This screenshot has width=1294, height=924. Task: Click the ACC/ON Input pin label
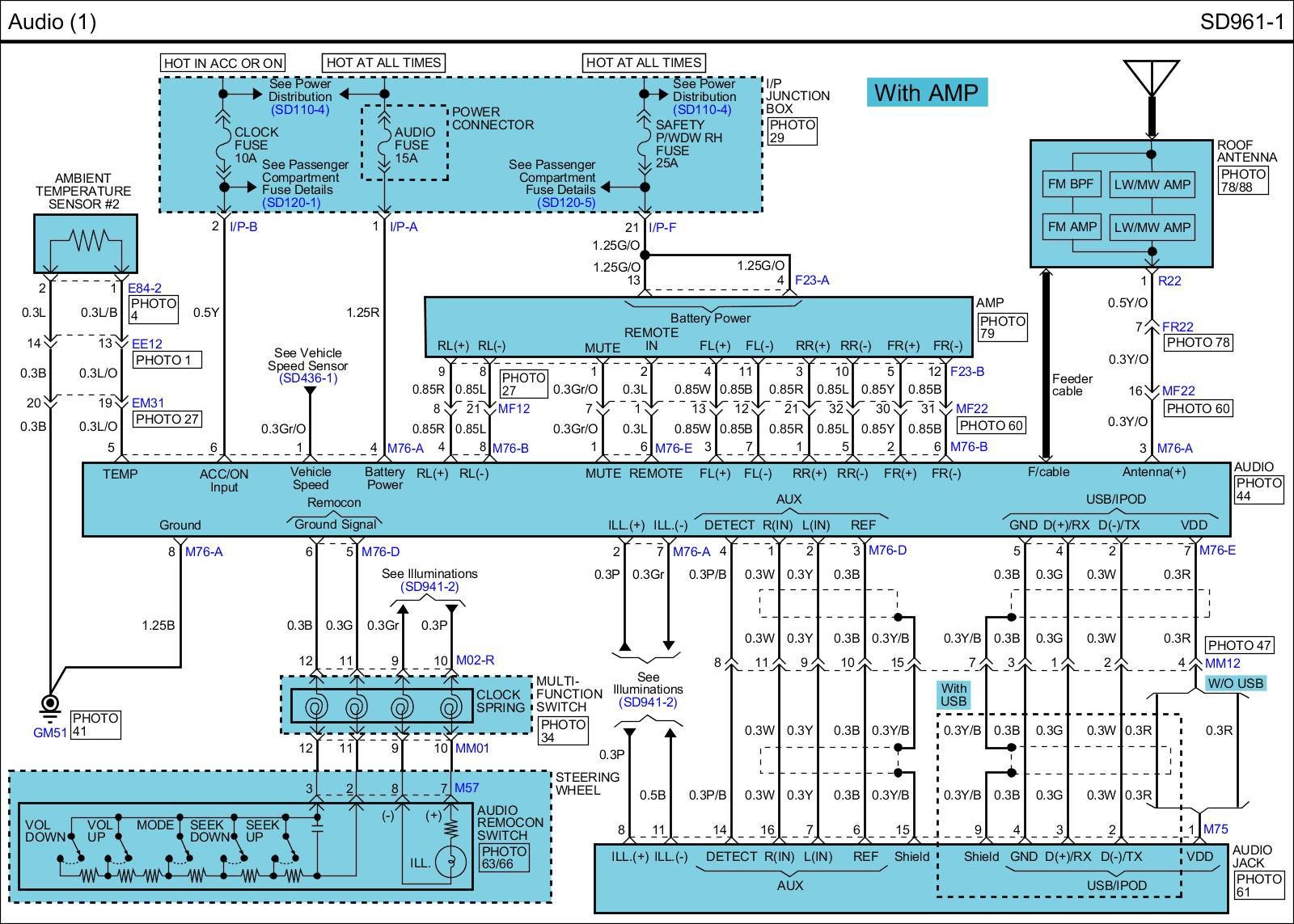(224, 480)
